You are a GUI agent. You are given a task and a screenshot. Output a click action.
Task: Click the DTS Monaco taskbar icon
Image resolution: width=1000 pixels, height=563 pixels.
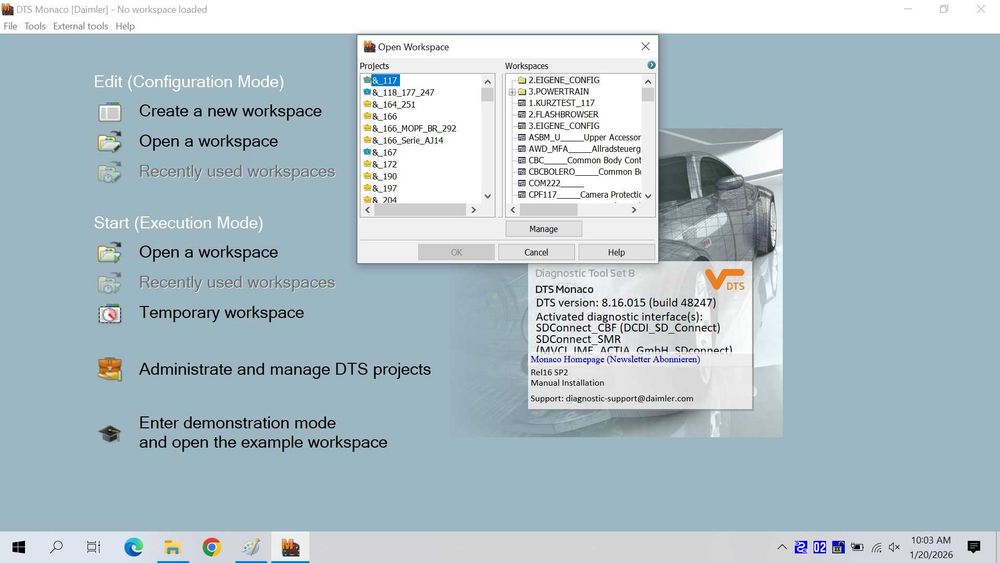290,547
